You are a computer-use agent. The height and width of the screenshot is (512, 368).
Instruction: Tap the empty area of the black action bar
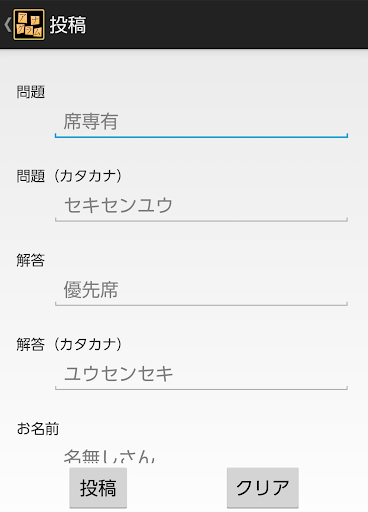[x=227, y=25]
